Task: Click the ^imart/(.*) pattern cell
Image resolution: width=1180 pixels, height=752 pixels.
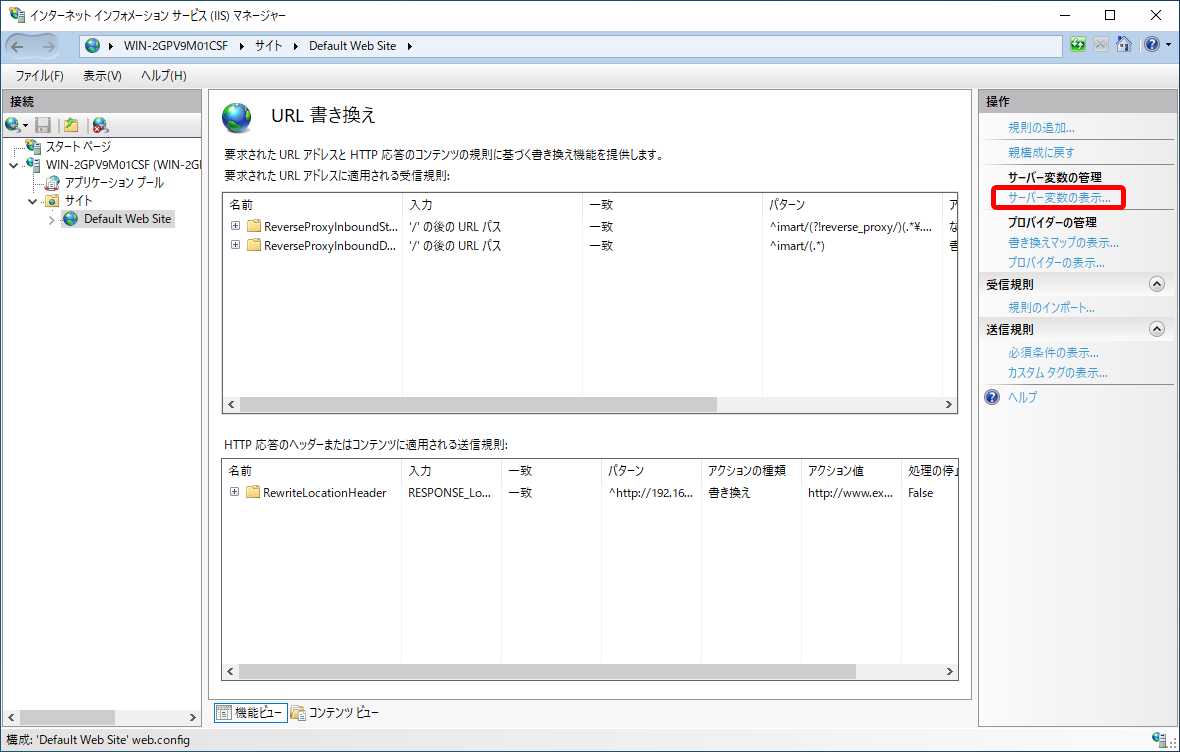Action: (796, 245)
